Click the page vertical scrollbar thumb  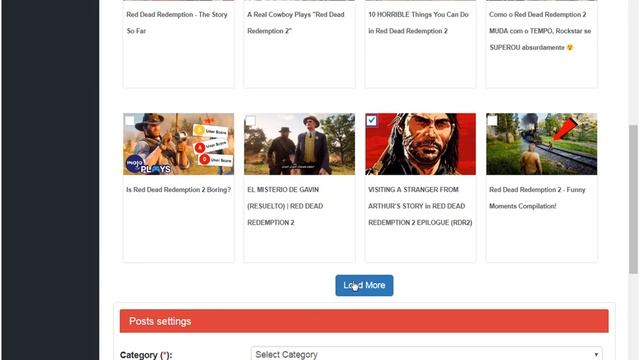pos(633,199)
